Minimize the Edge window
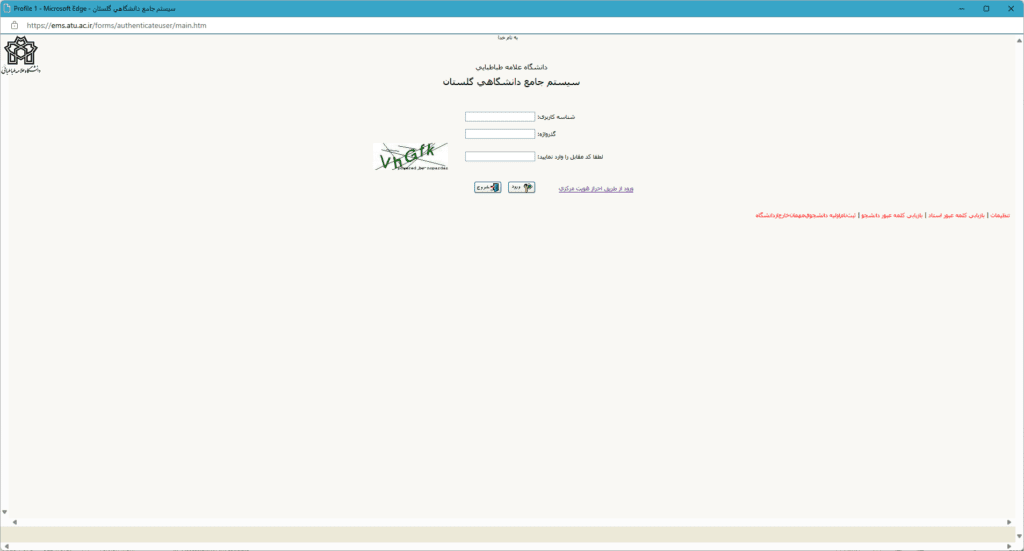 click(961, 8)
